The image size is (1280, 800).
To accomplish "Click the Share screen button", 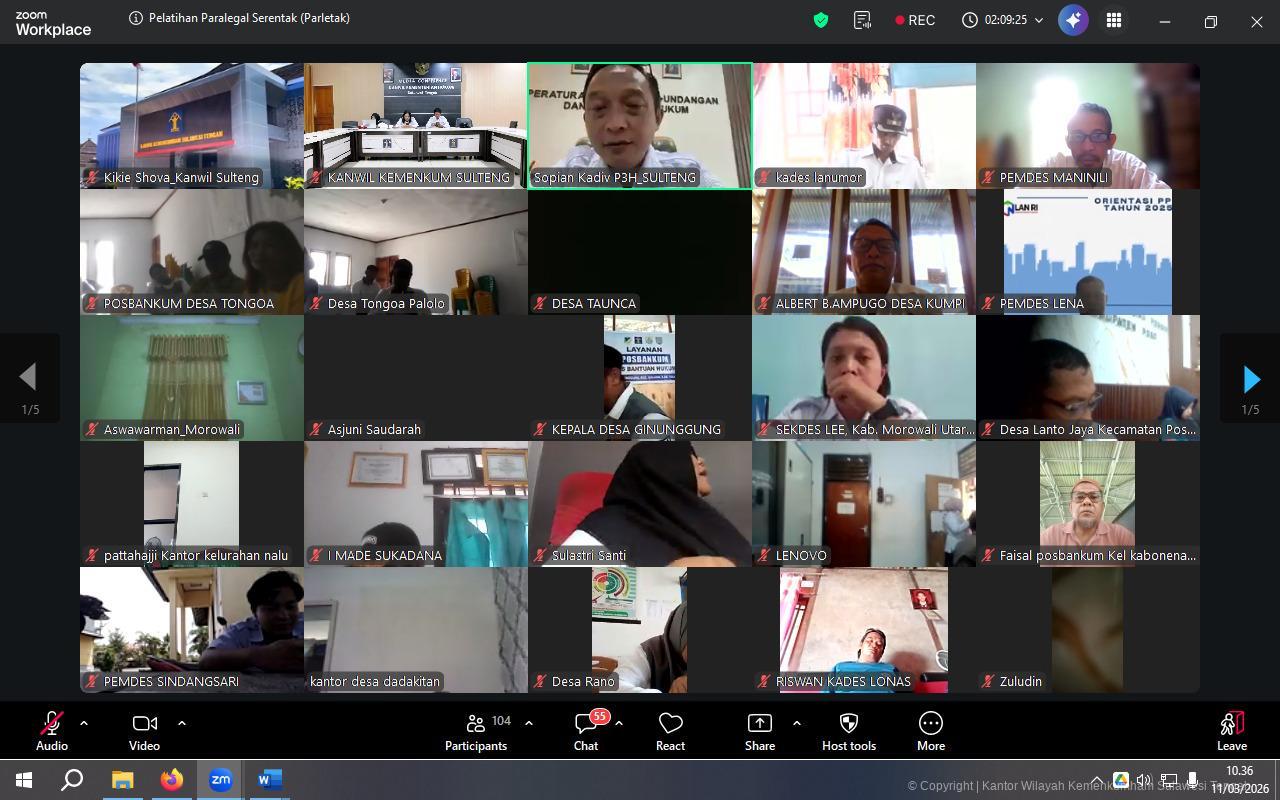I will 759,731.
